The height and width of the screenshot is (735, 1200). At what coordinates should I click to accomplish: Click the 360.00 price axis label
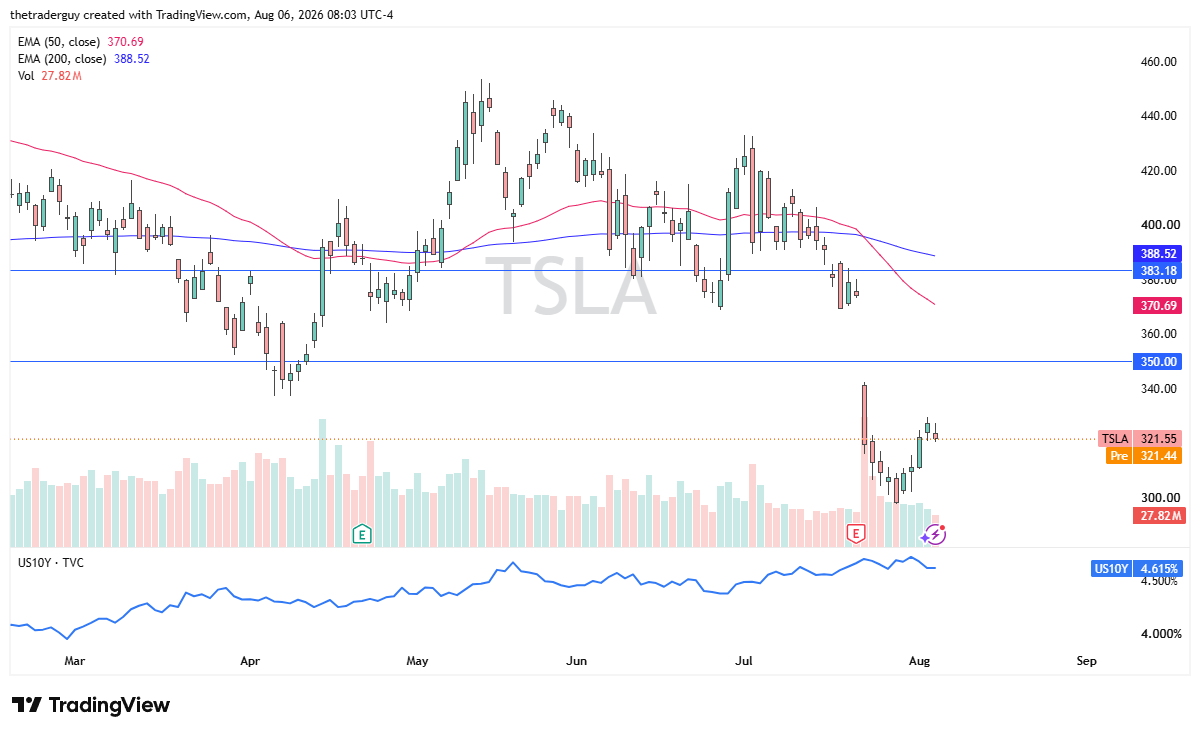(x=1158, y=334)
